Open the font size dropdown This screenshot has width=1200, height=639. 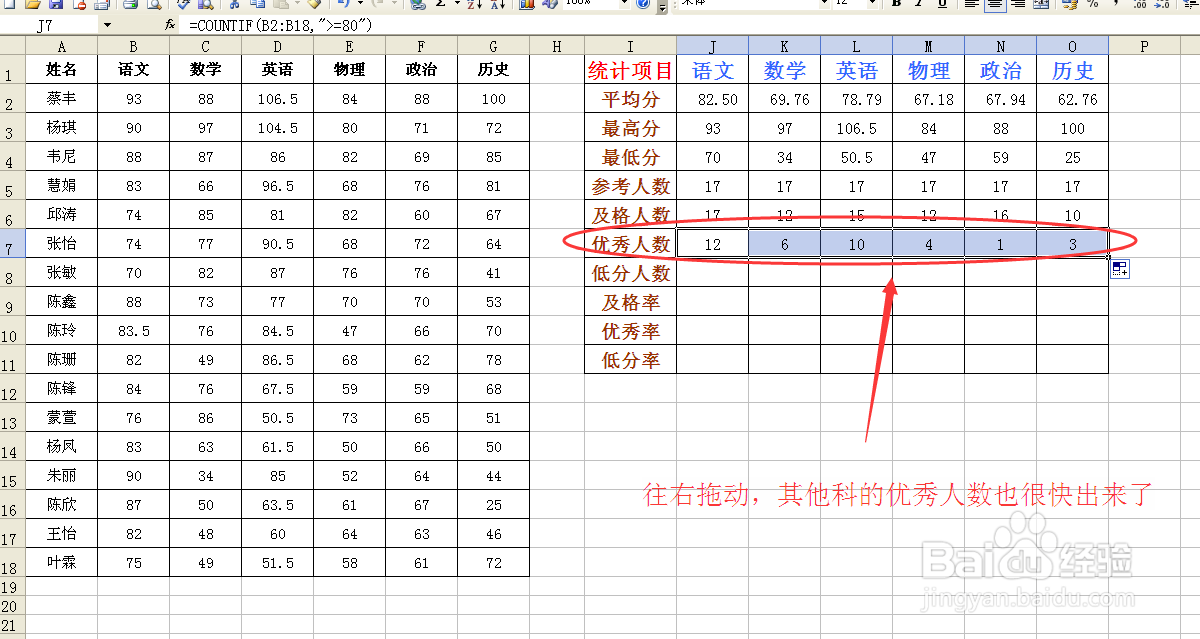tap(870, 5)
